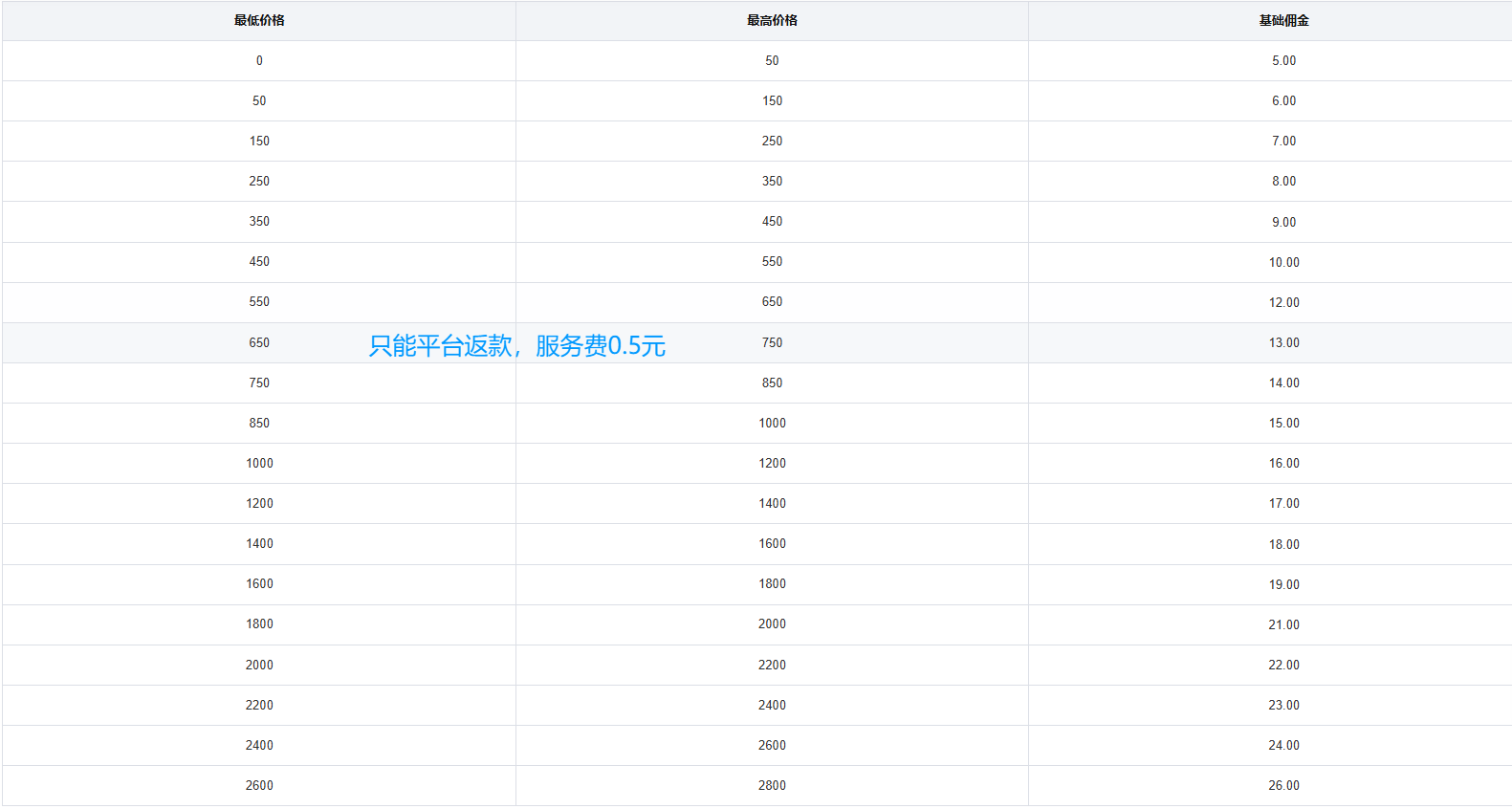The height and width of the screenshot is (809, 1512).
Task: Click the 1600 cell under 最低价格
Action: pos(259,584)
